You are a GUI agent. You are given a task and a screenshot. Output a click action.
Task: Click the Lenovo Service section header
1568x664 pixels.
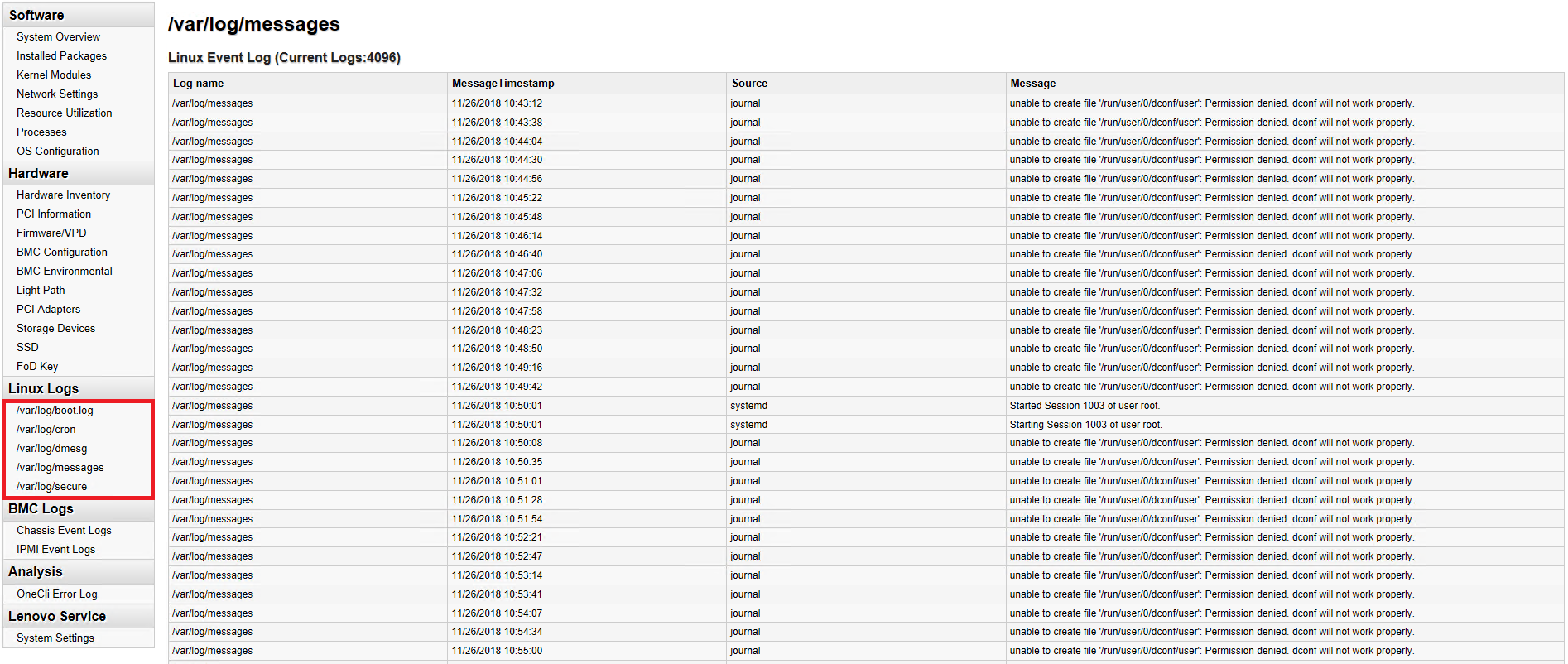[79, 616]
